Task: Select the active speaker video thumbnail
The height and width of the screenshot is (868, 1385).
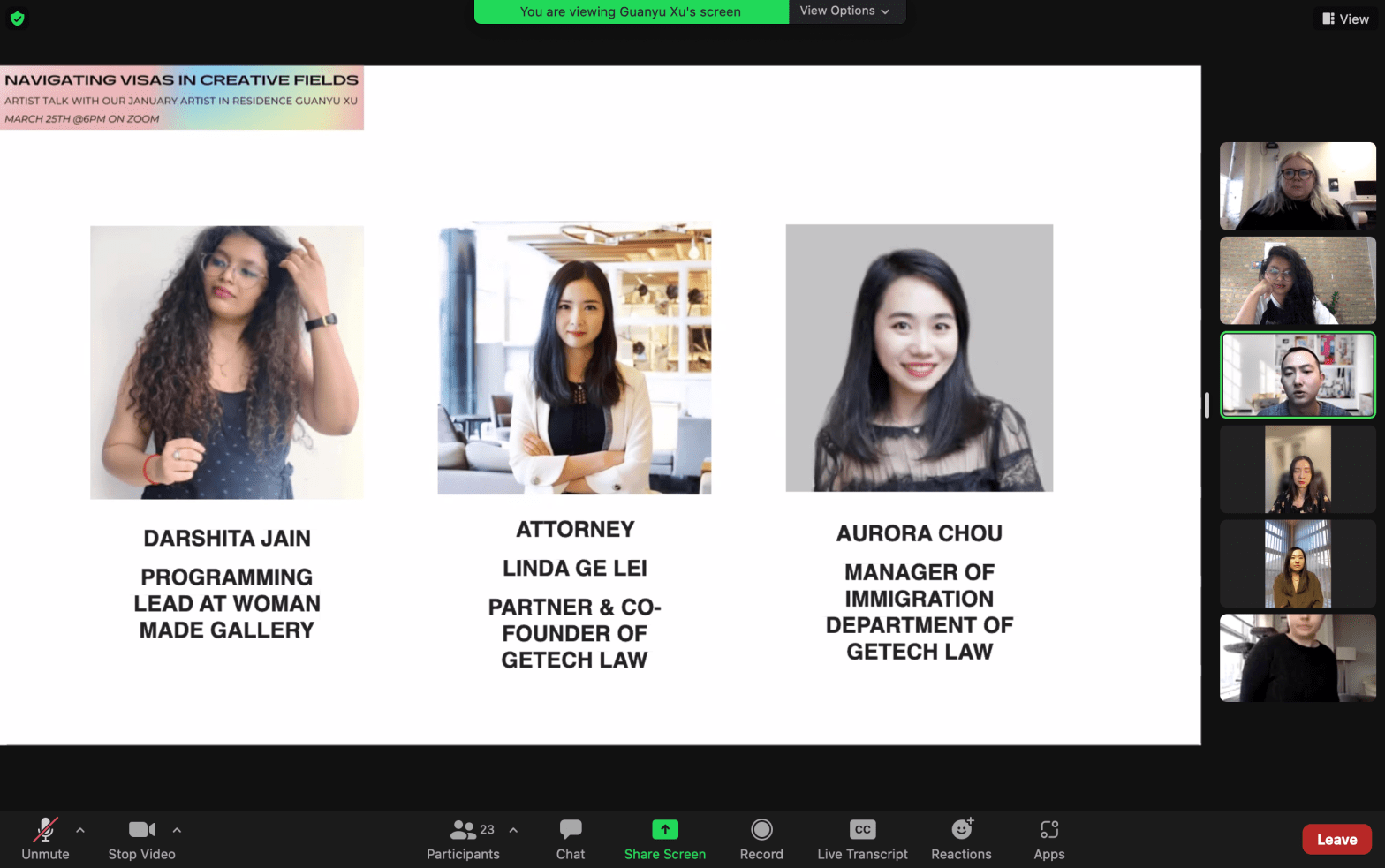Action: [x=1297, y=374]
